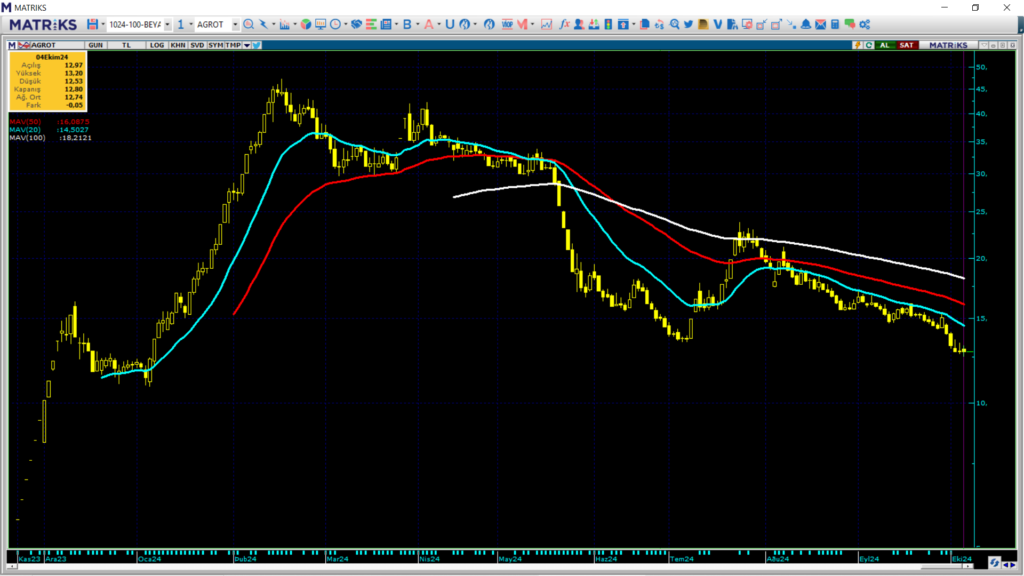Expand the 1024-100-BEYA layout dropdown
This screenshot has width=1024, height=576.
[x=167, y=24]
